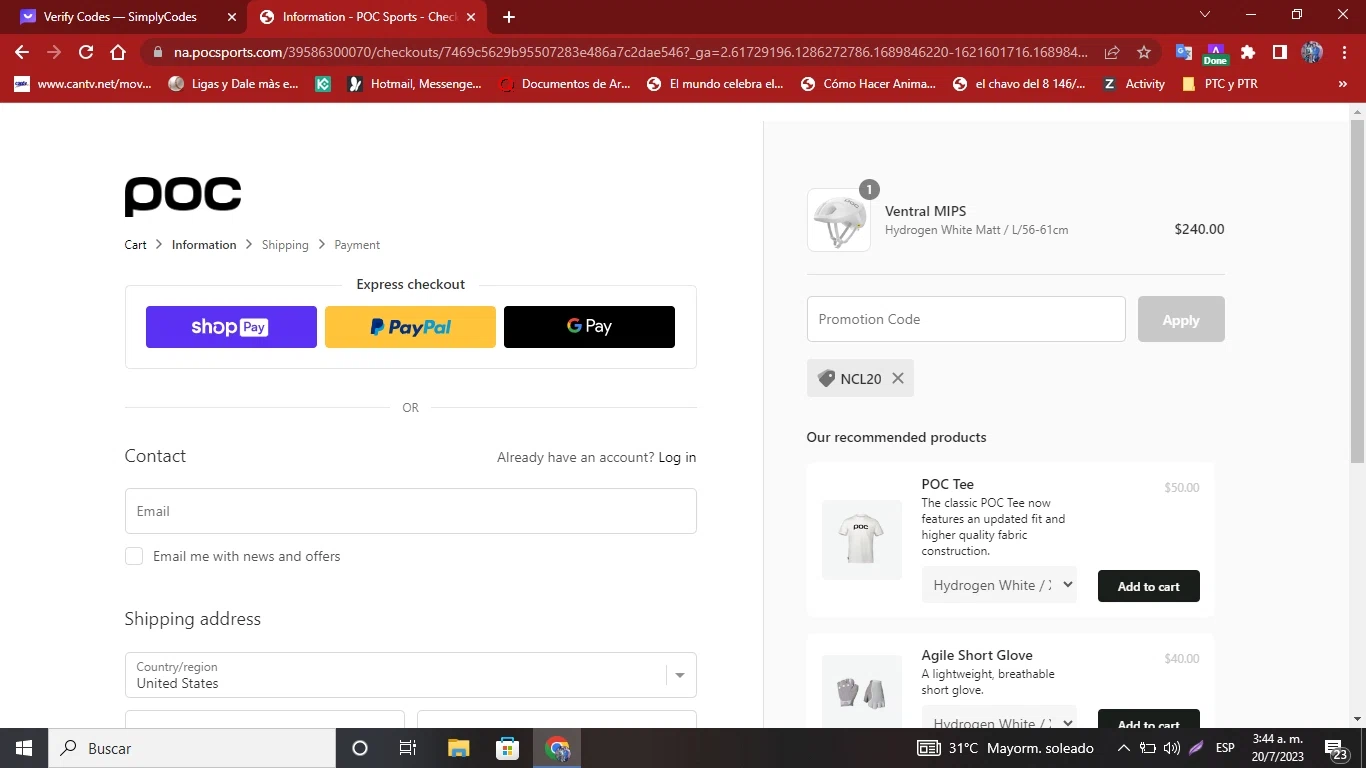The height and width of the screenshot is (768, 1366).
Task: Open the Google Translate extension icon
Action: tap(1184, 52)
